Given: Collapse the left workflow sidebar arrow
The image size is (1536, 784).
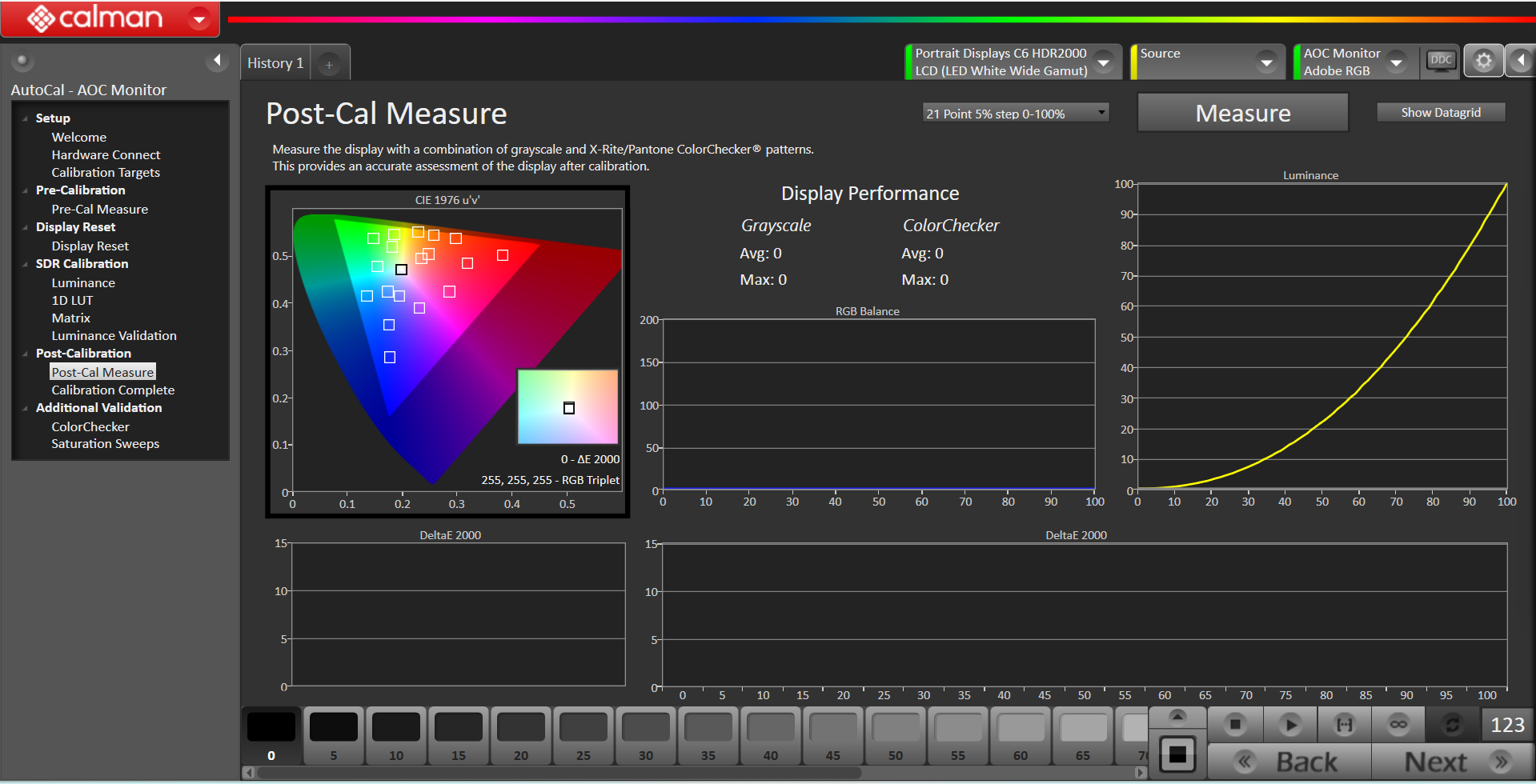Looking at the screenshot, I should (x=217, y=61).
